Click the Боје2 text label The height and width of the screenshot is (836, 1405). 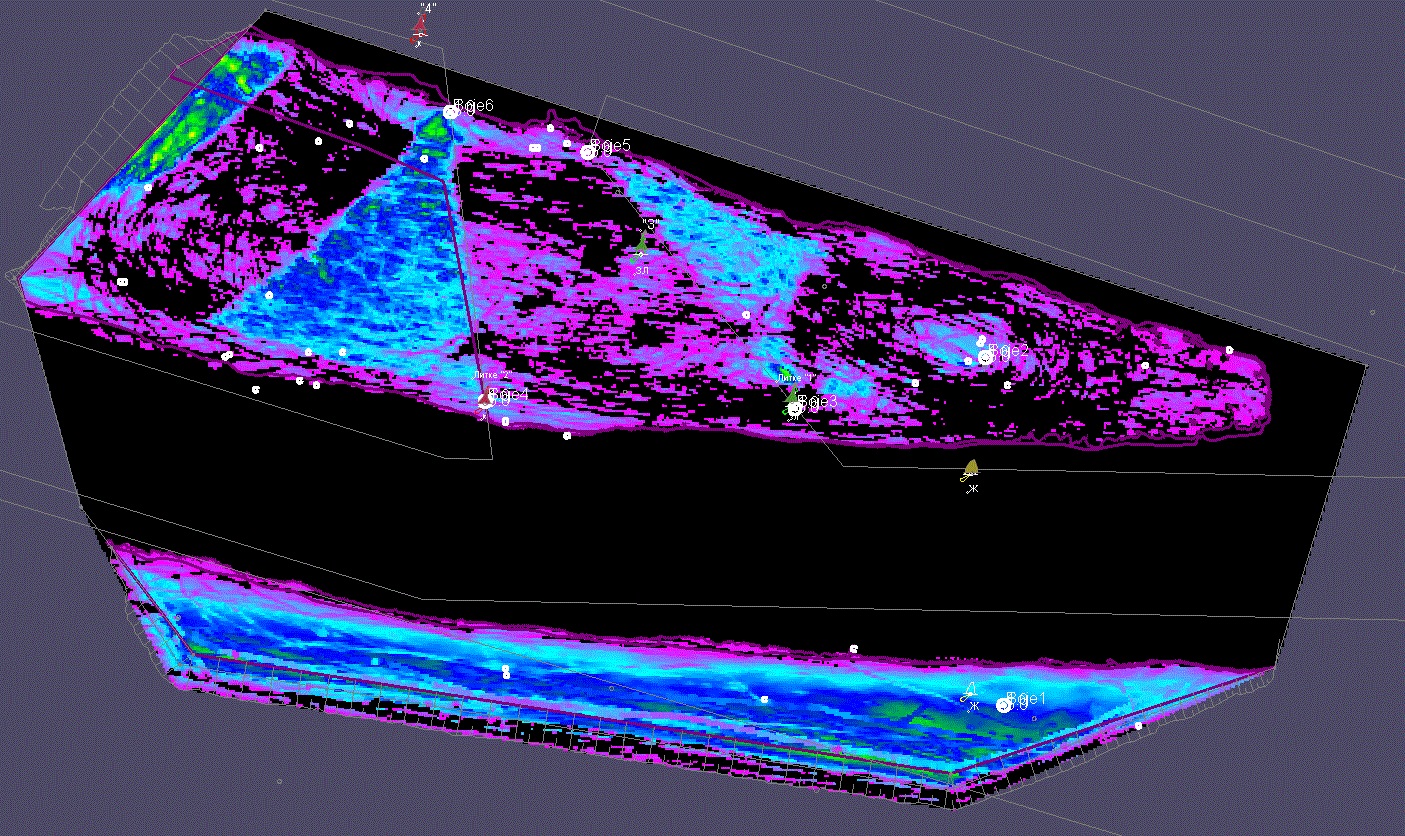pyautogui.click(x=1011, y=350)
